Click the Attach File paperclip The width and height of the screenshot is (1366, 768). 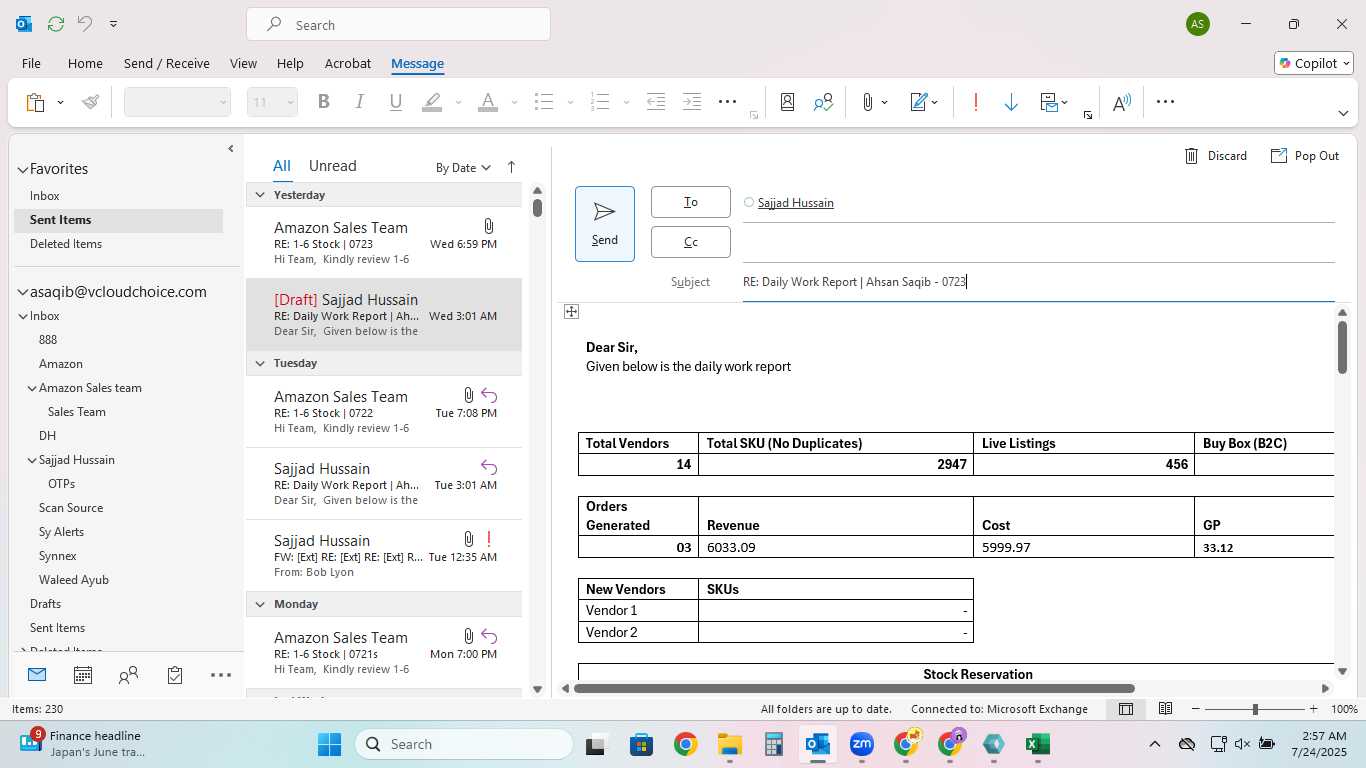[x=868, y=102]
